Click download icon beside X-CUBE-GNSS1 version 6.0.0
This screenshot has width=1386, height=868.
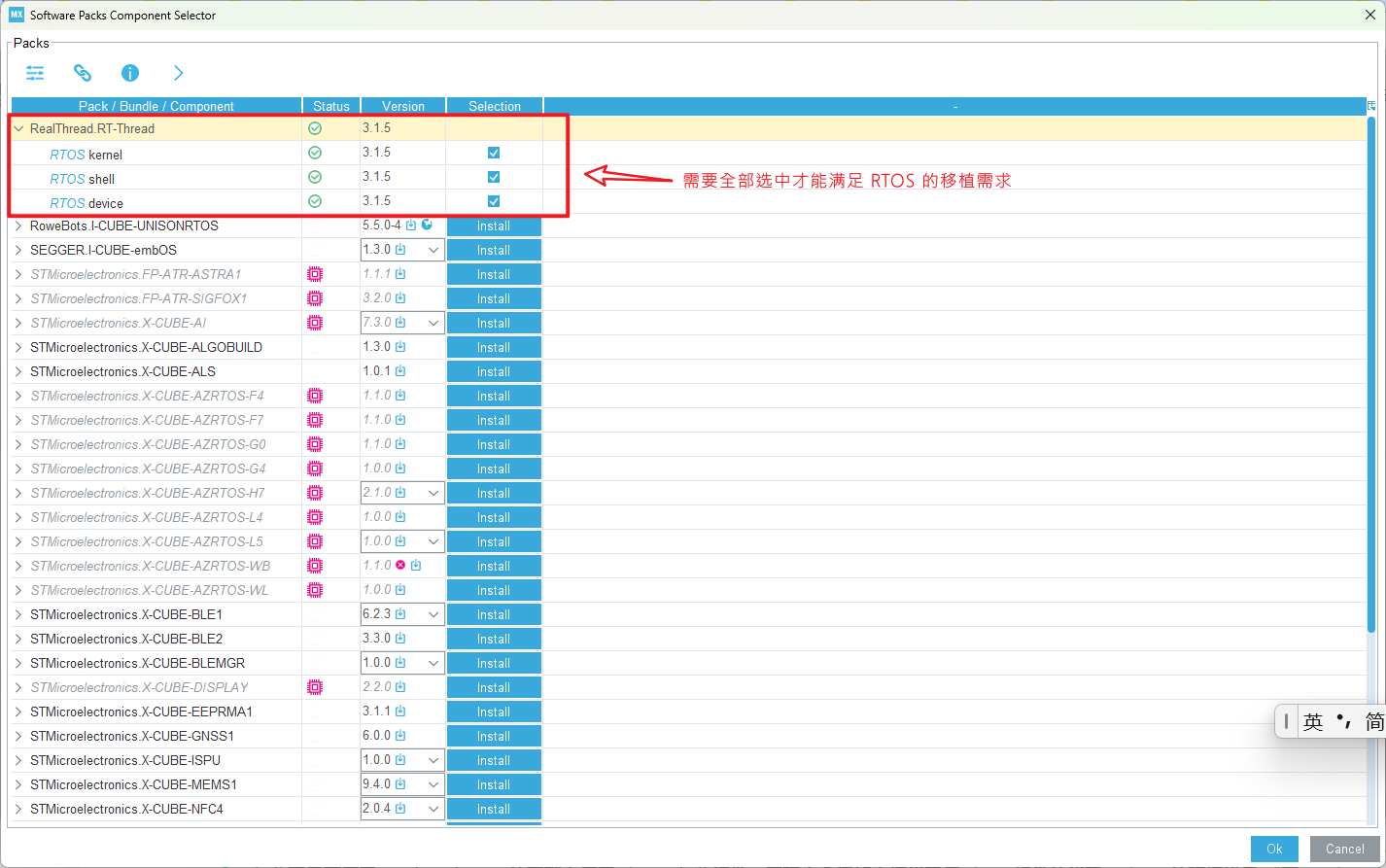pyautogui.click(x=400, y=736)
